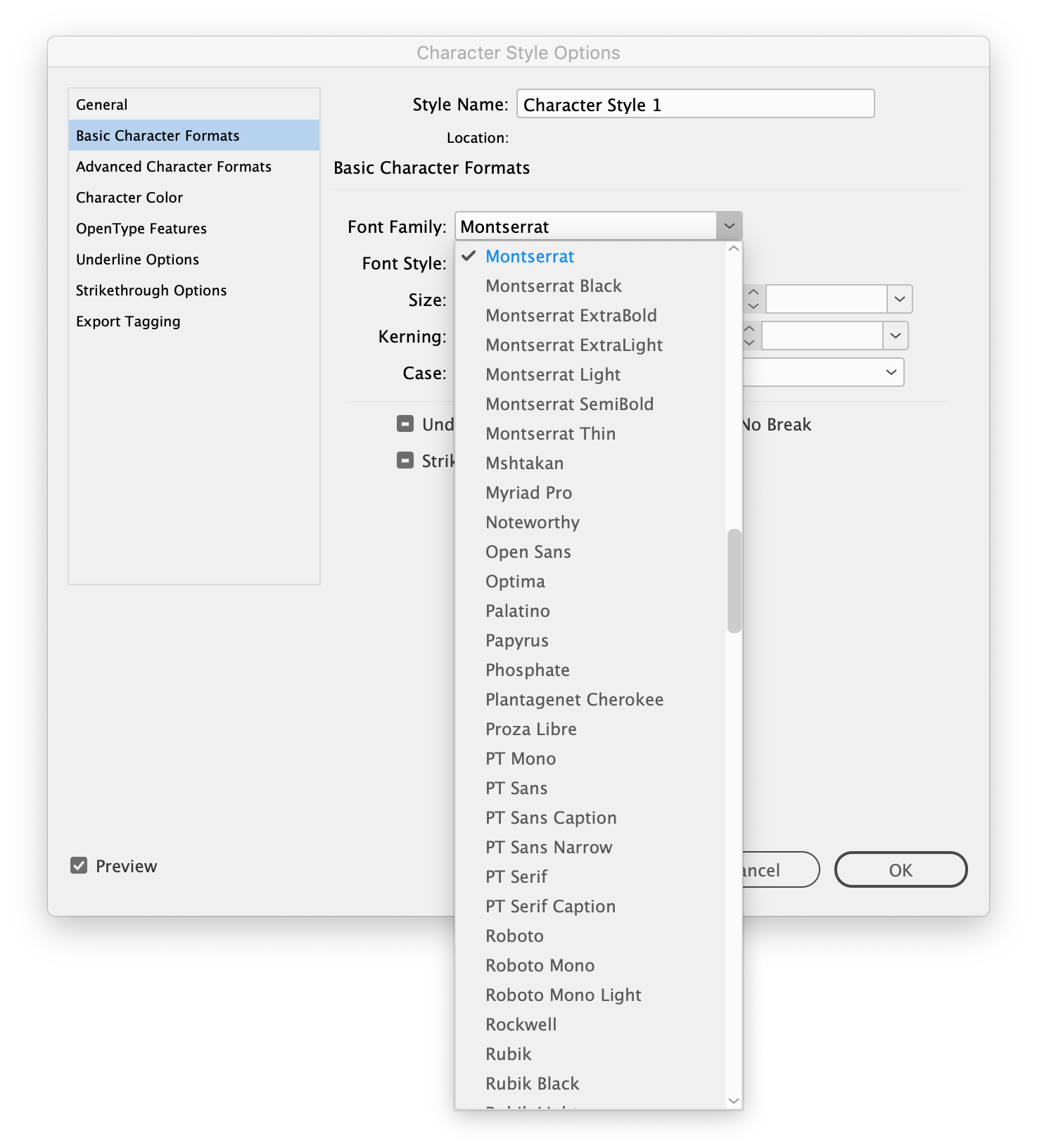1037x1148 pixels.
Task: Click the Cancel button
Action: click(781, 870)
